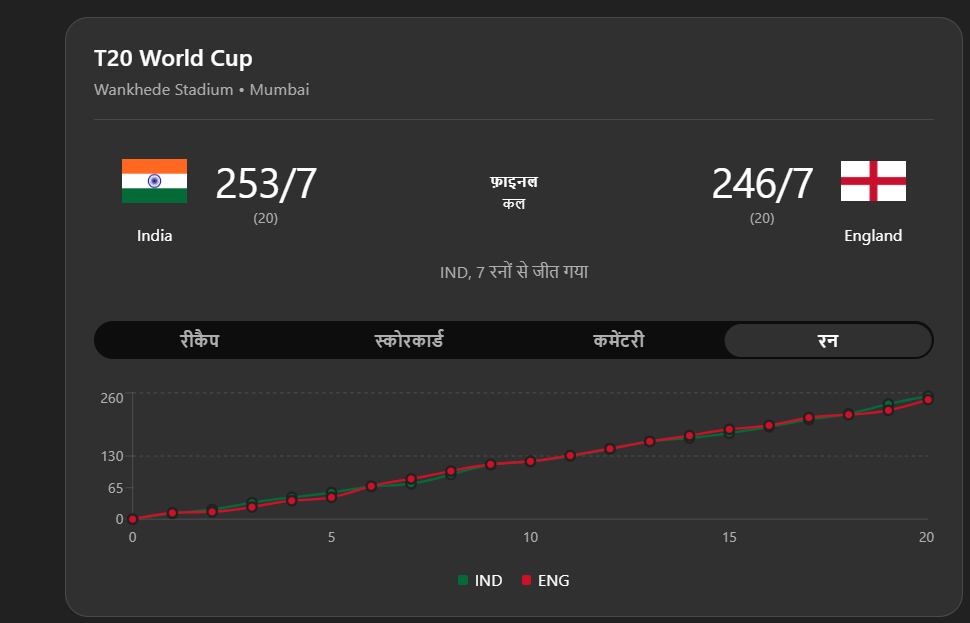Image resolution: width=970 pixels, height=623 pixels.
Task: Click the chart data point at over 15
Action: pos(729,430)
